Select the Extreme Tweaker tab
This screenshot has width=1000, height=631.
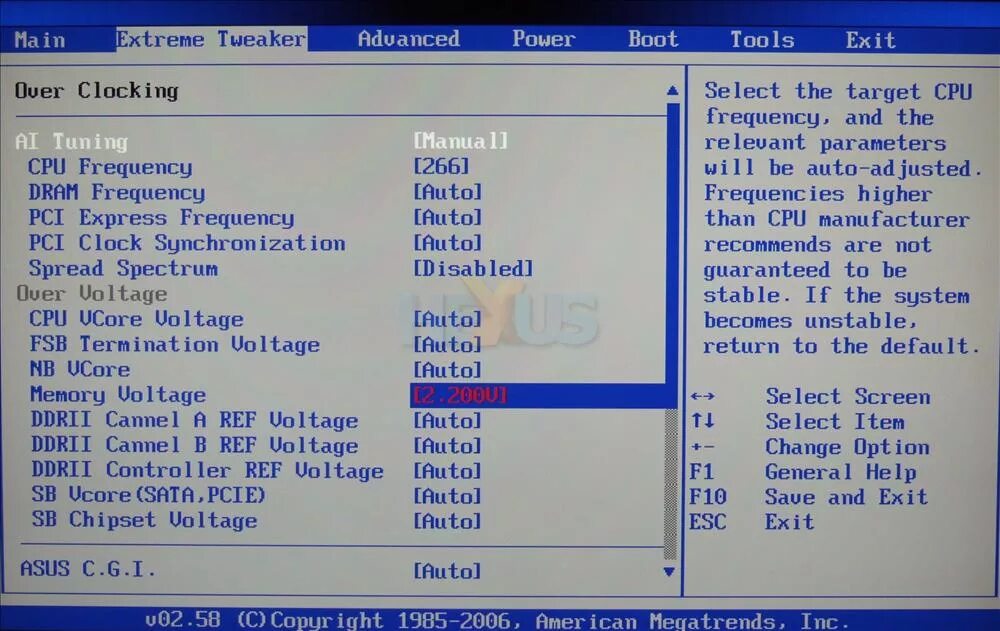pos(211,39)
